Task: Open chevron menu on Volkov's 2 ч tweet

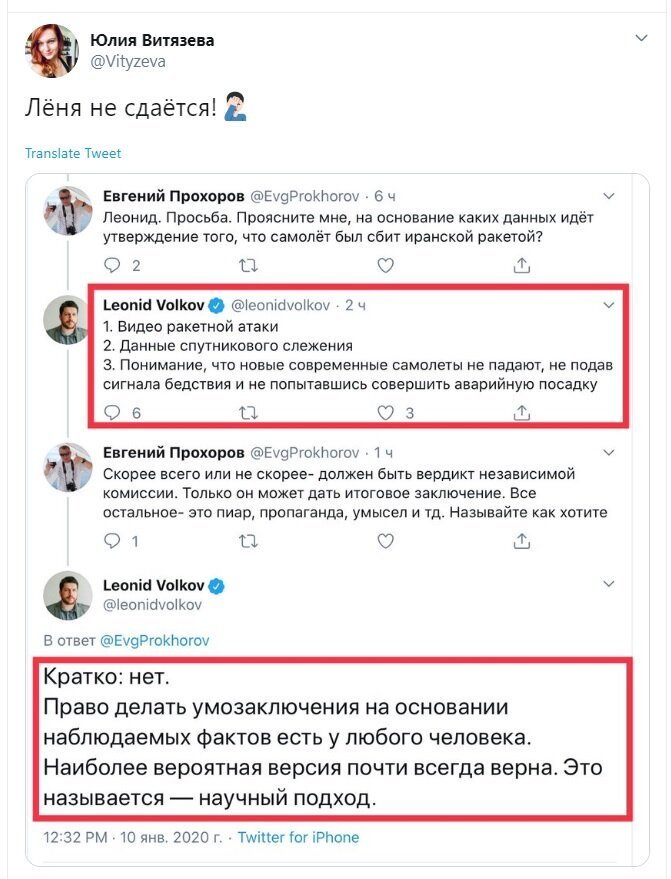Action: [609, 306]
